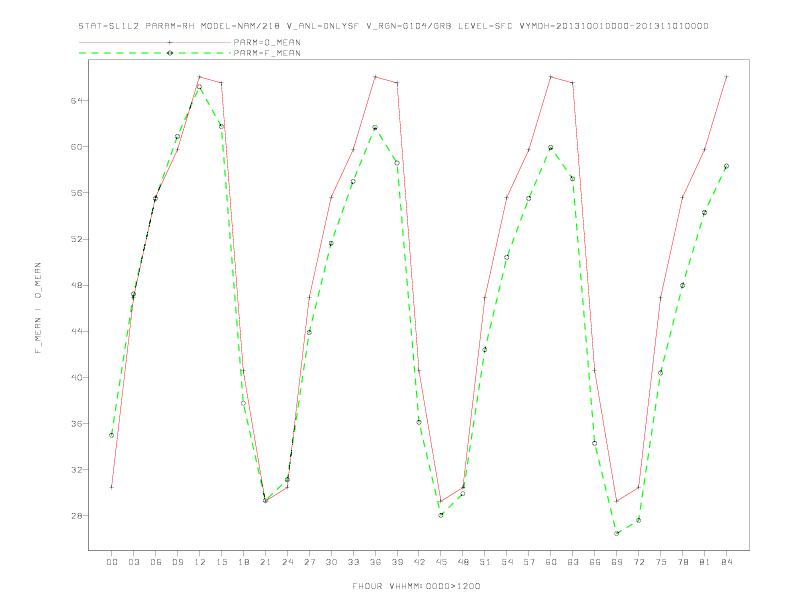Click forecast hour 06 on the horizontal axis
This screenshot has height=612, width=792.
(x=156, y=562)
